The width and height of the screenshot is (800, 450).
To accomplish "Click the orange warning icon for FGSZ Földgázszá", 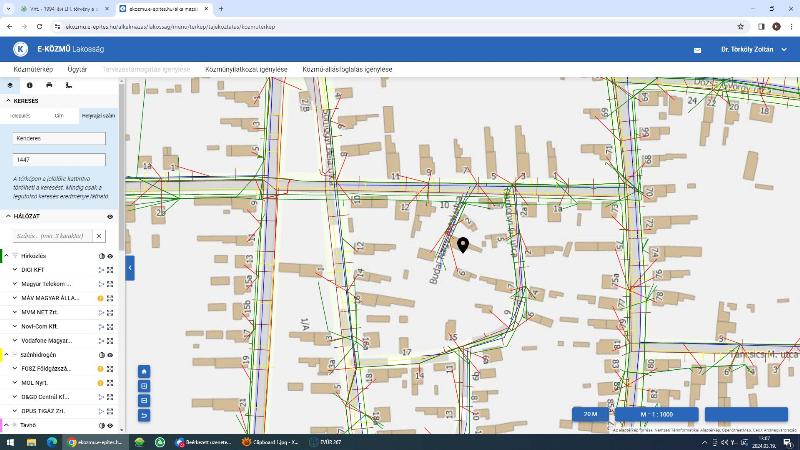I will tap(101, 368).
